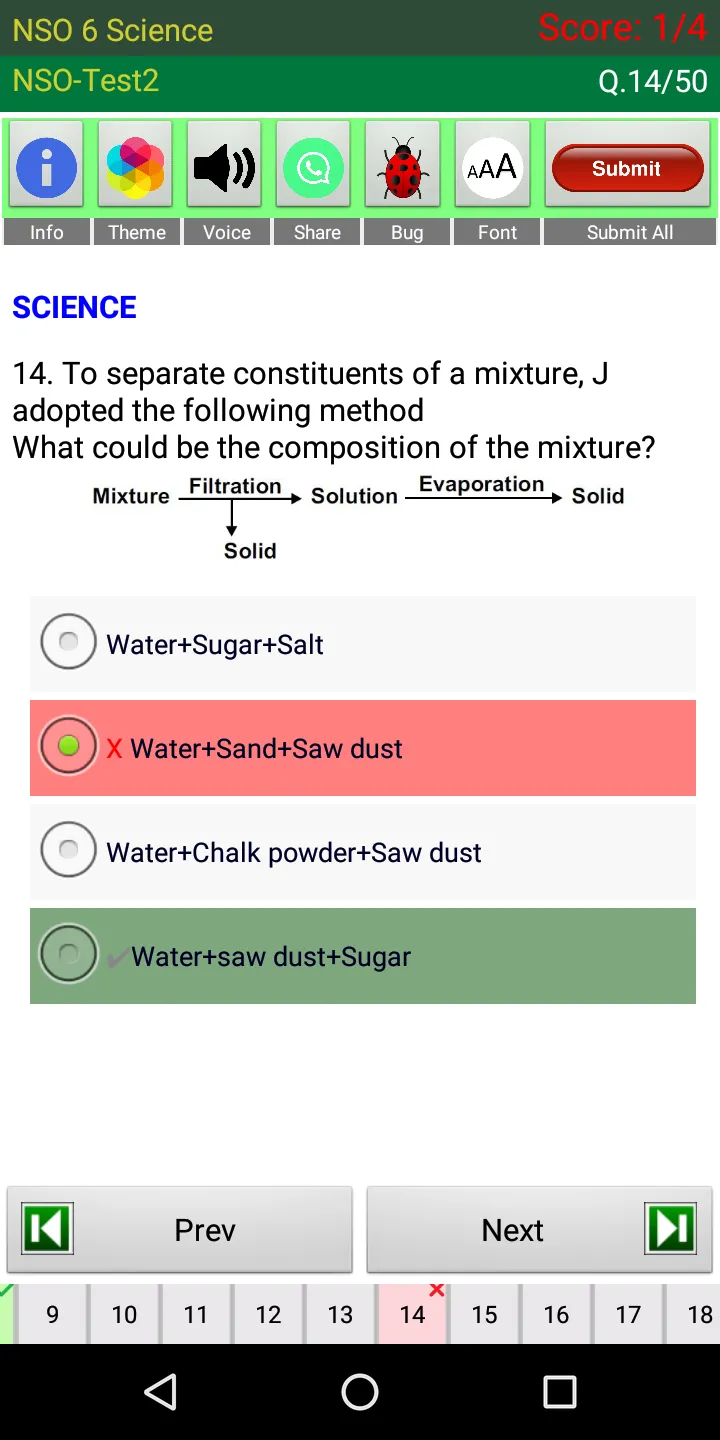Share the question via the WhatsApp icon
This screenshot has height=1440, width=720.
pos(314,167)
